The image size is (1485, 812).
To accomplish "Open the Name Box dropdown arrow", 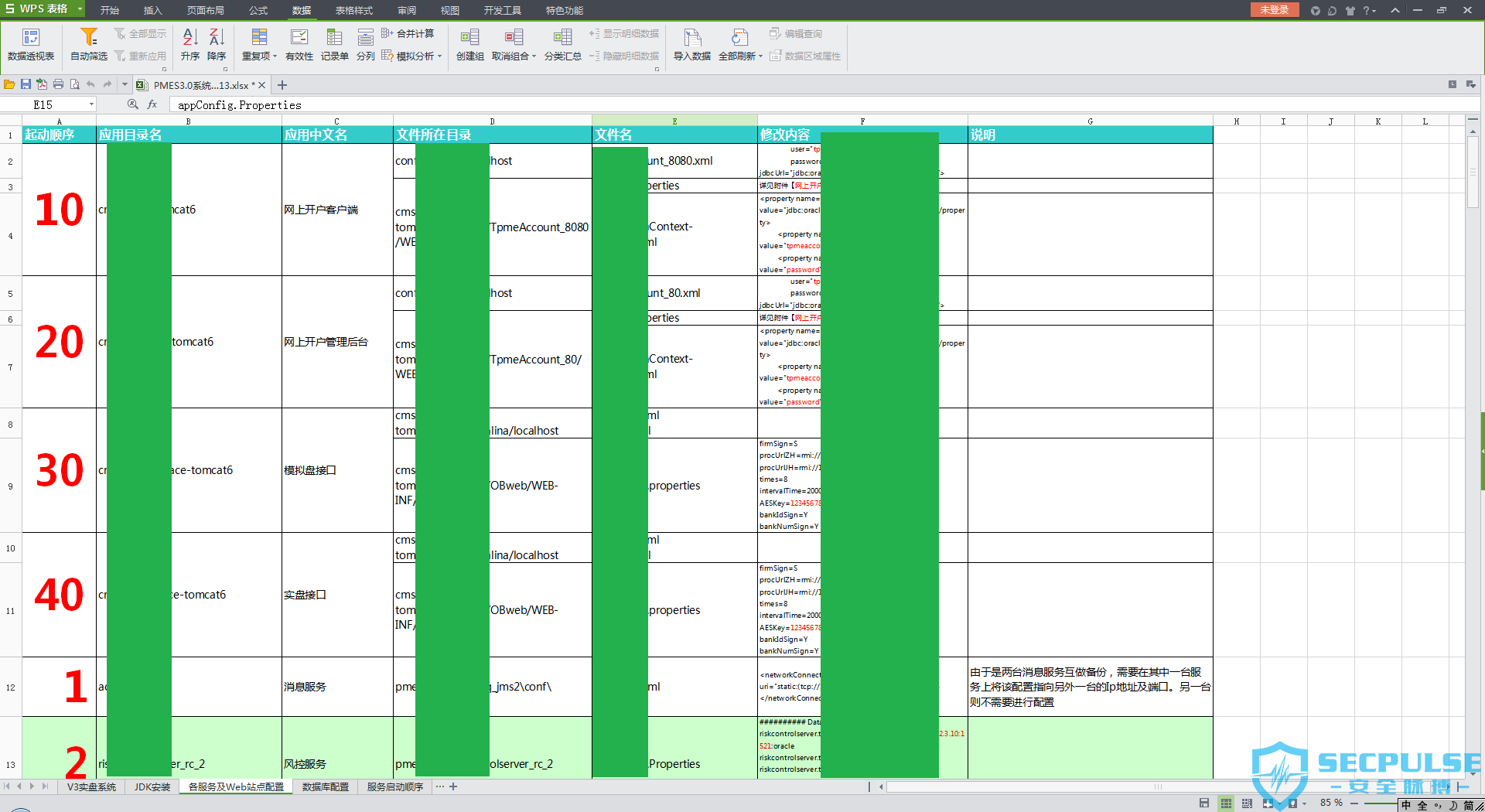I will click(x=91, y=104).
